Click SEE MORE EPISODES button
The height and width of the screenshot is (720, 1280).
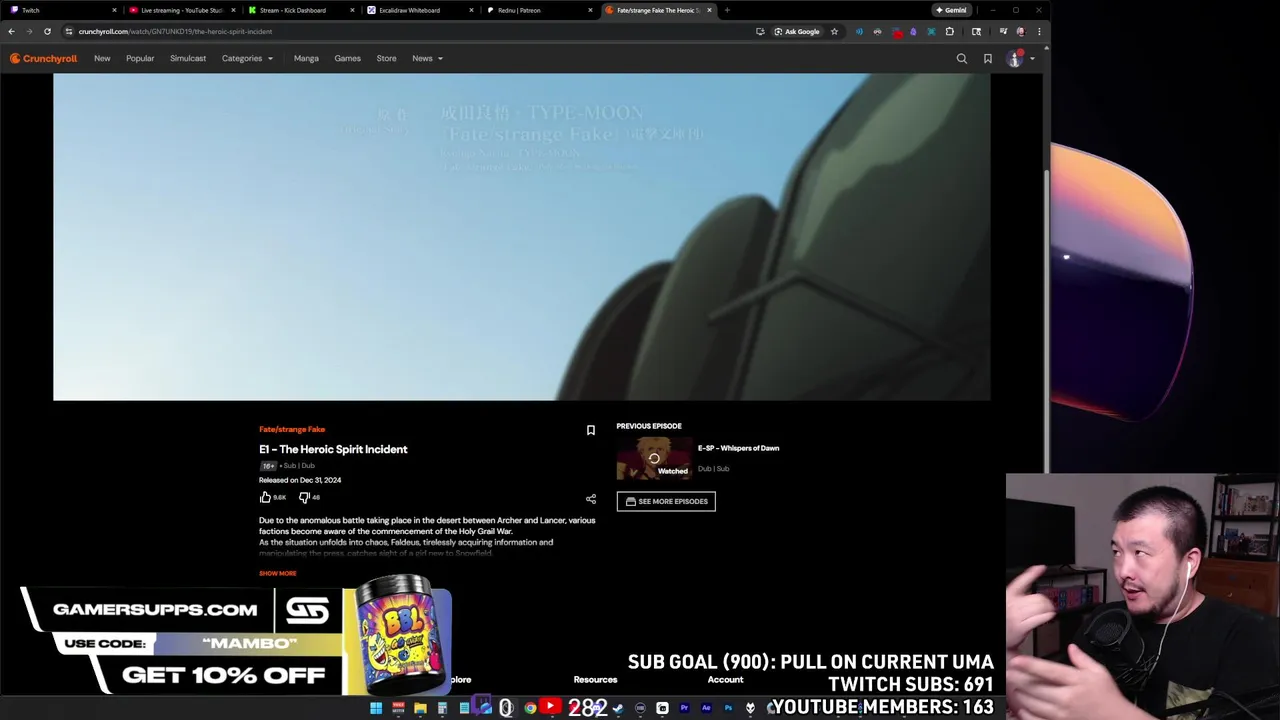click(666, 501)
